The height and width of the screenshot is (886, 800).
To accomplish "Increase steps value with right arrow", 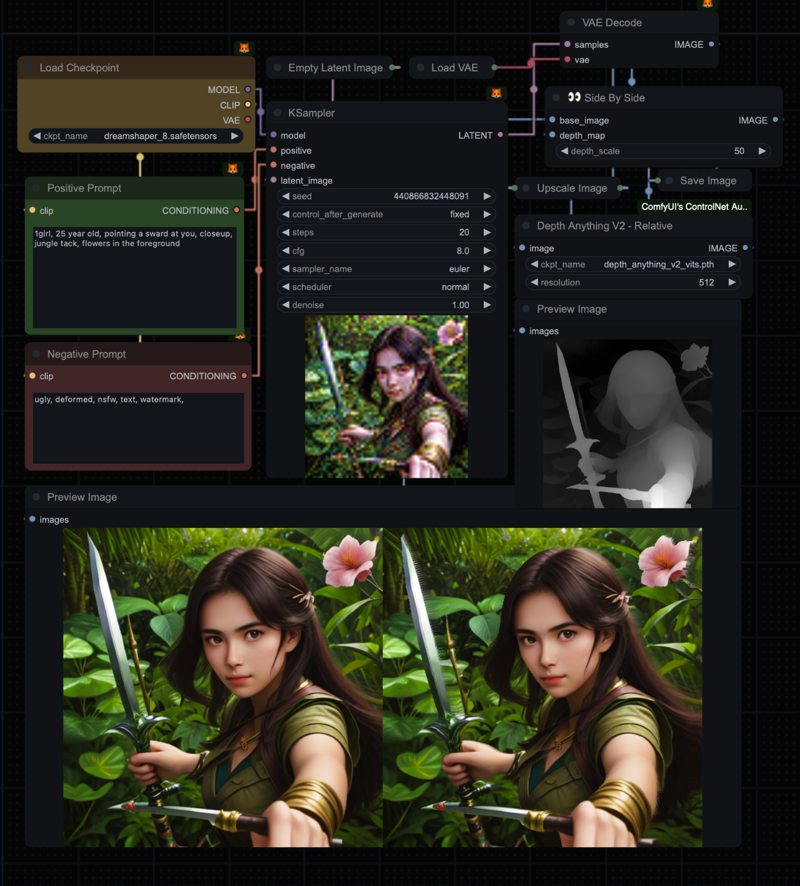I will tap(487, 232).
